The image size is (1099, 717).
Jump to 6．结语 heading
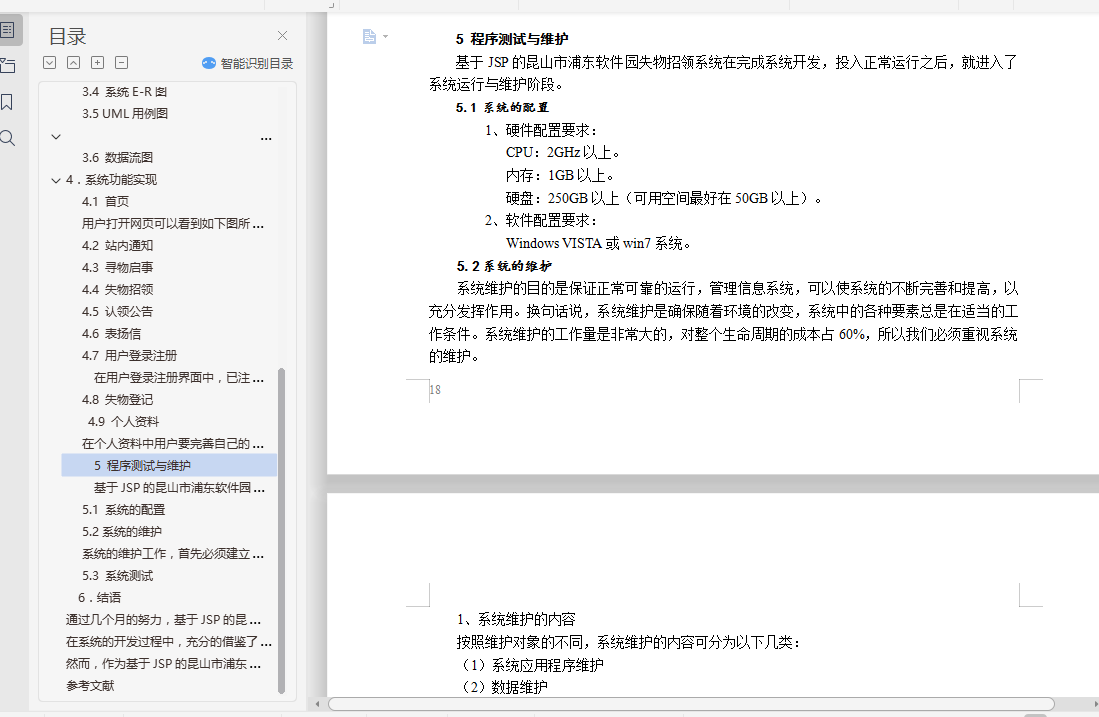[99, 598]
